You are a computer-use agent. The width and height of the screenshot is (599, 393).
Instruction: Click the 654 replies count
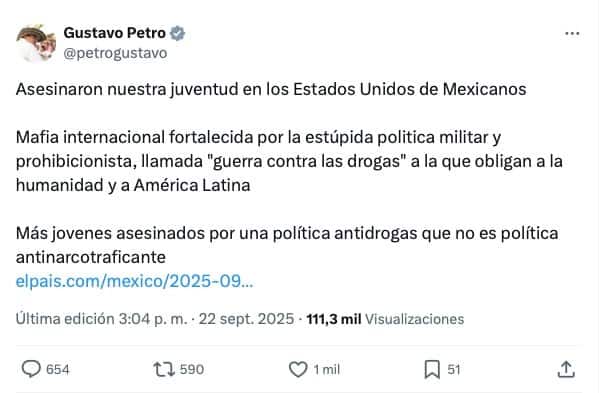(58, 369)
